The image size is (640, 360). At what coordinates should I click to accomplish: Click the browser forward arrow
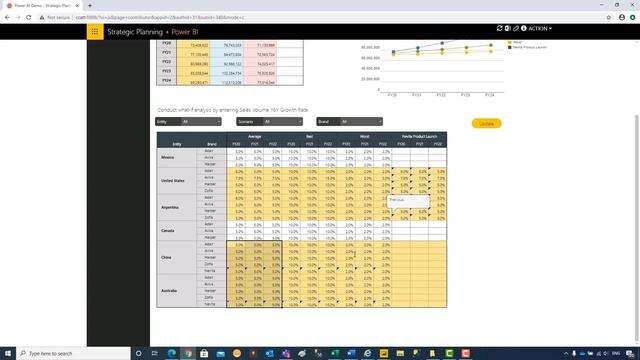coord(18,18)
